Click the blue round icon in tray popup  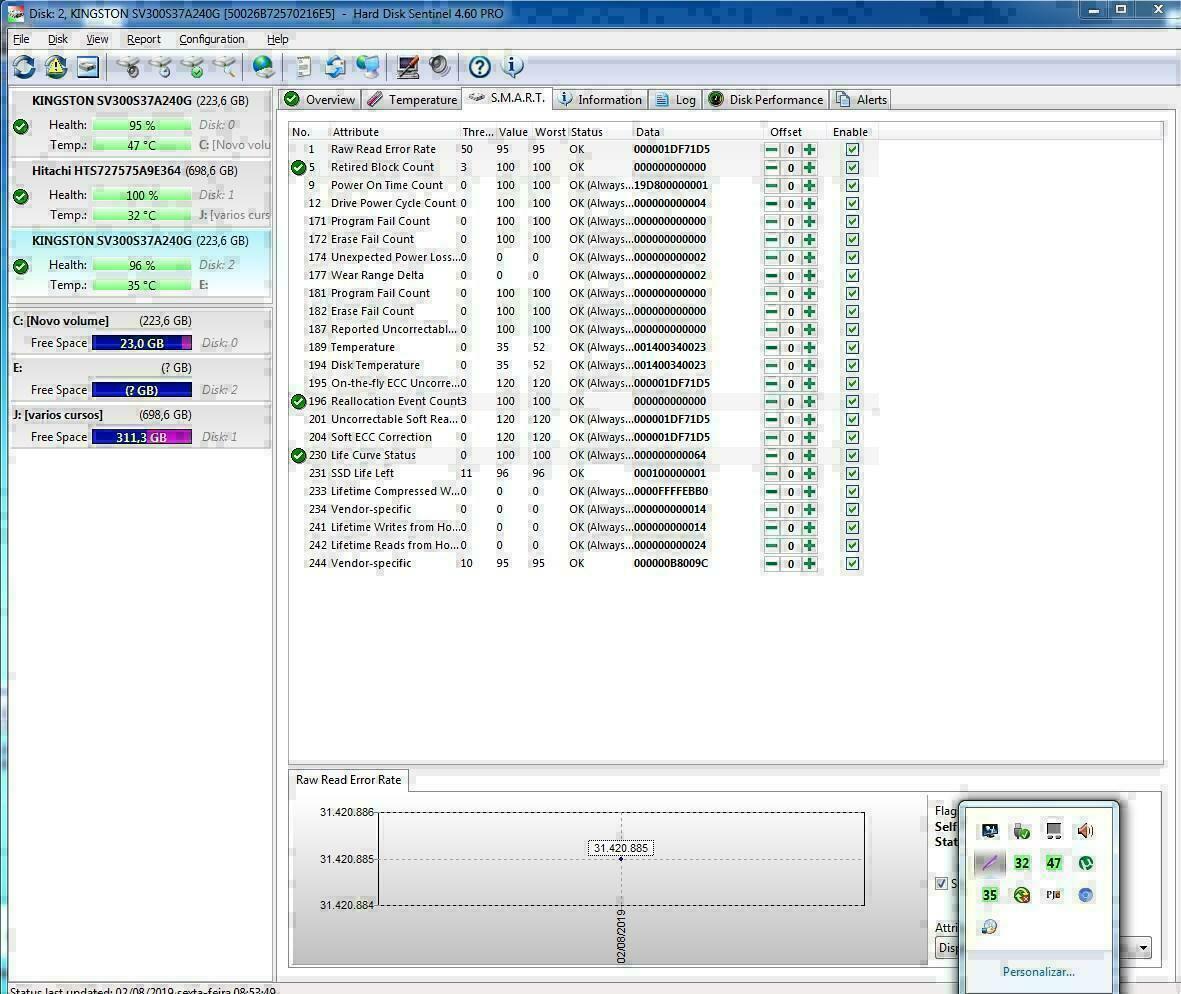click(1085, 895)
